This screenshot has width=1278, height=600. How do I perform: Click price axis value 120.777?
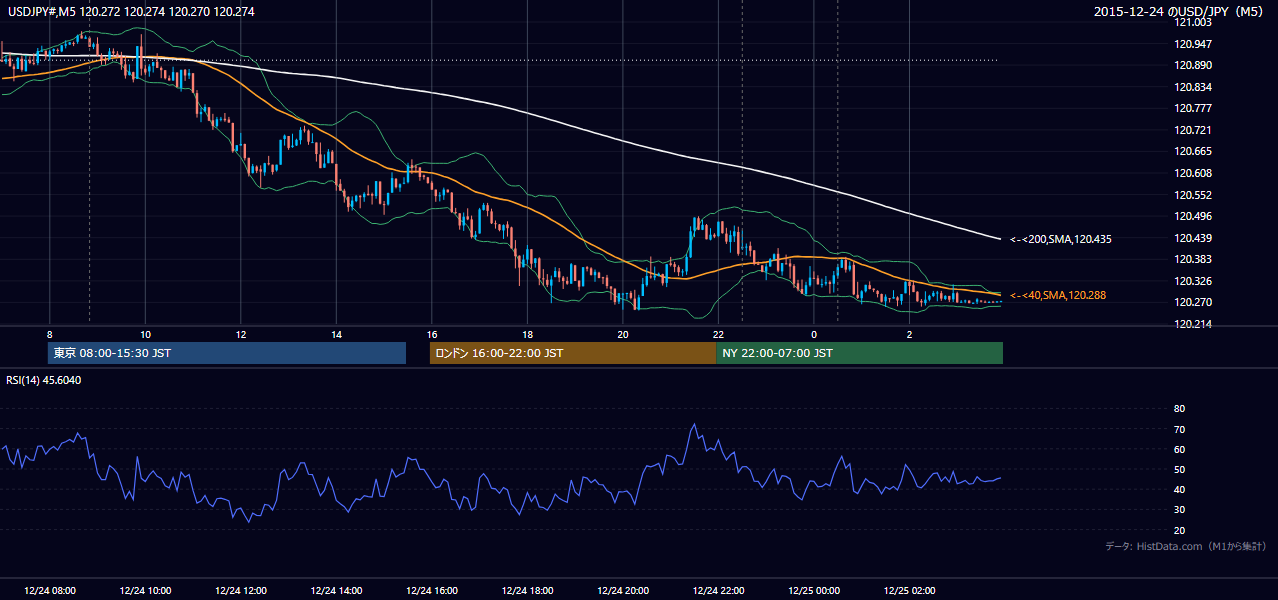click(x=1192, y=108)
